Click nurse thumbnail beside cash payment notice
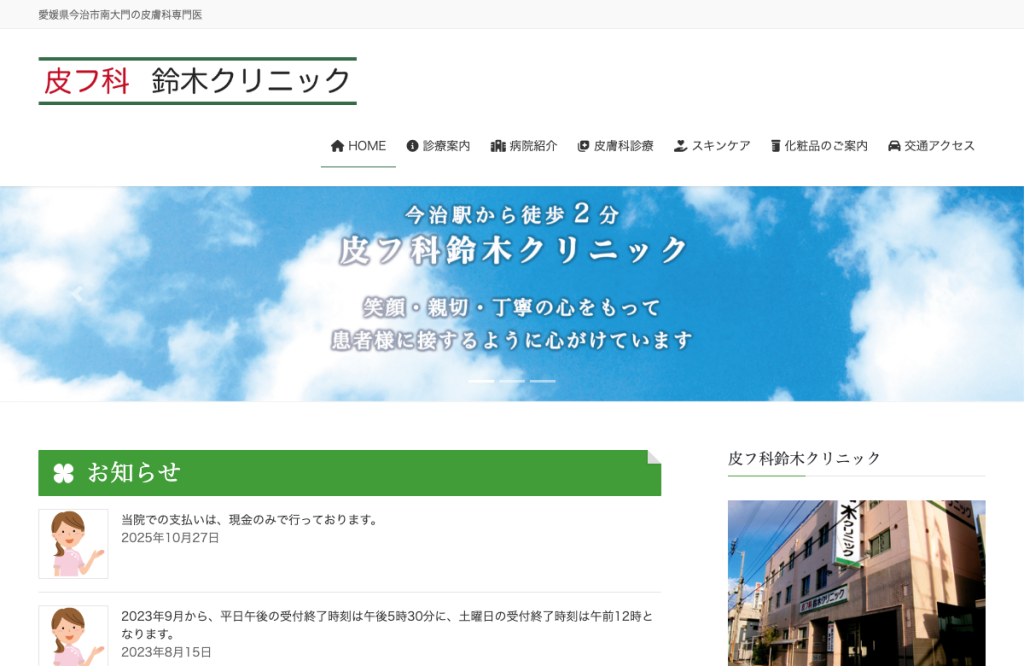1024x666 pixels. click(x=73, y=544)
